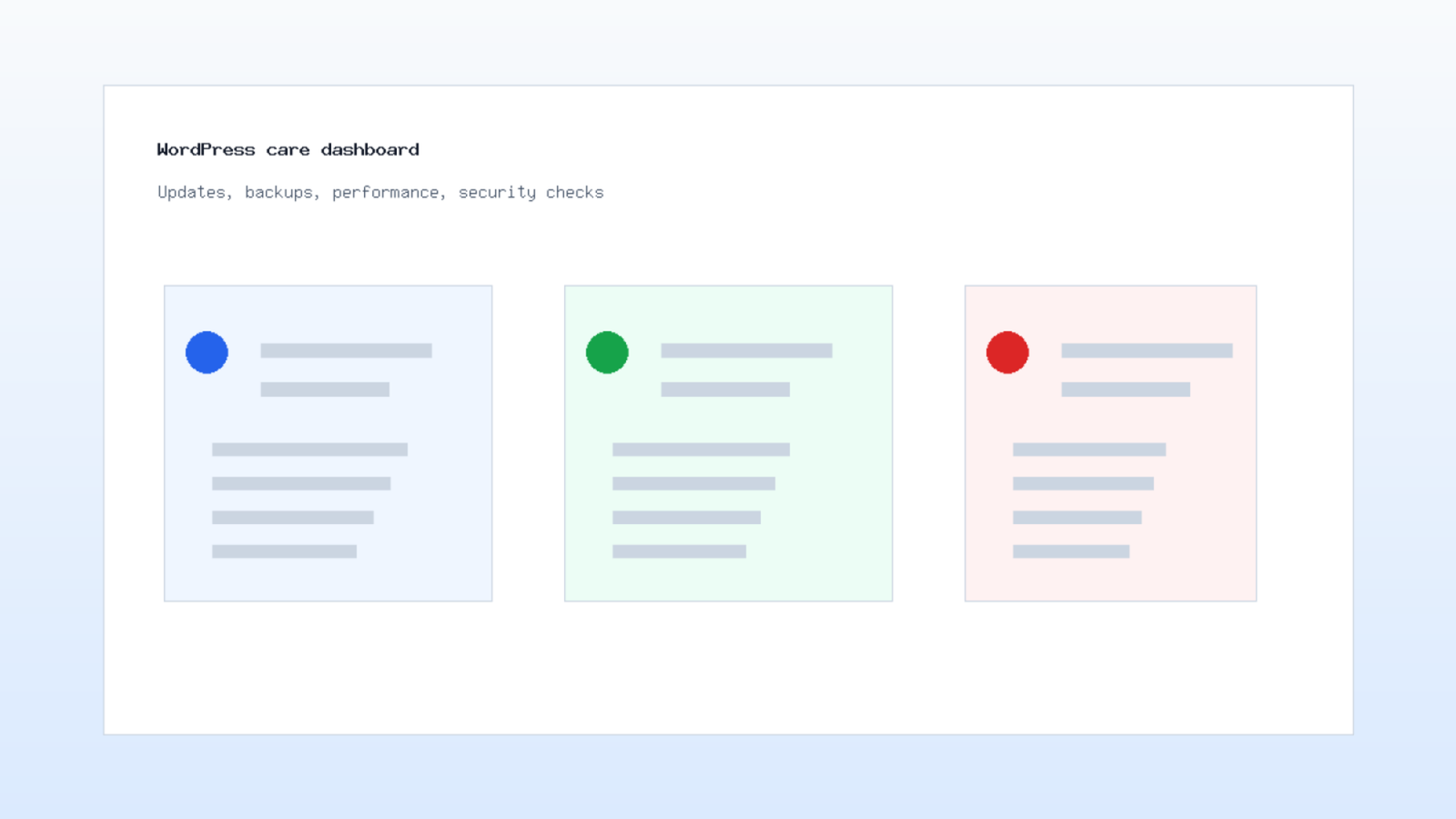Screen dimensions: 1456x819
Task: Click first body line in the red card
Action: [1089, 450]
